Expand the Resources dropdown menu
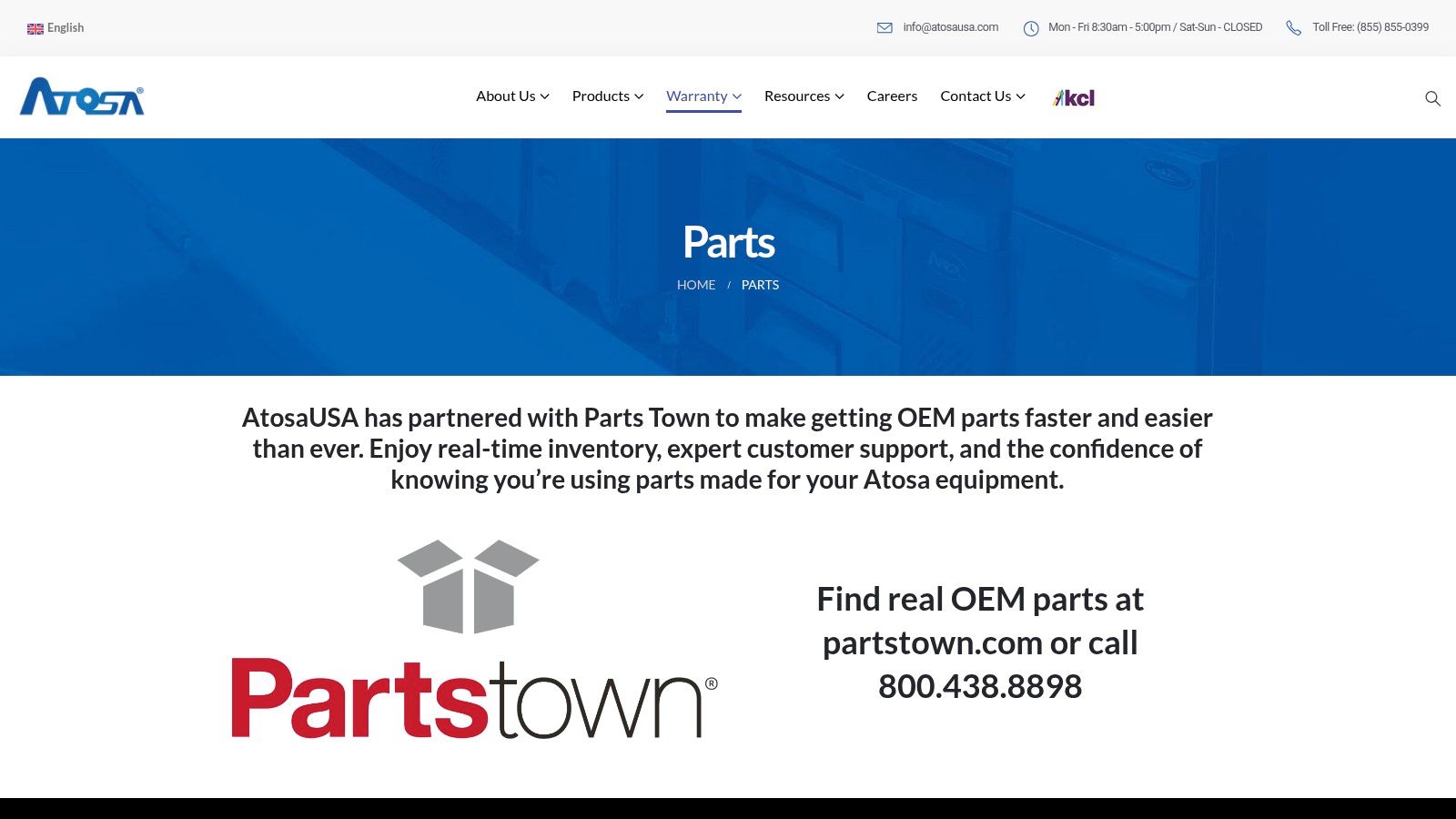 click(804, 96)
